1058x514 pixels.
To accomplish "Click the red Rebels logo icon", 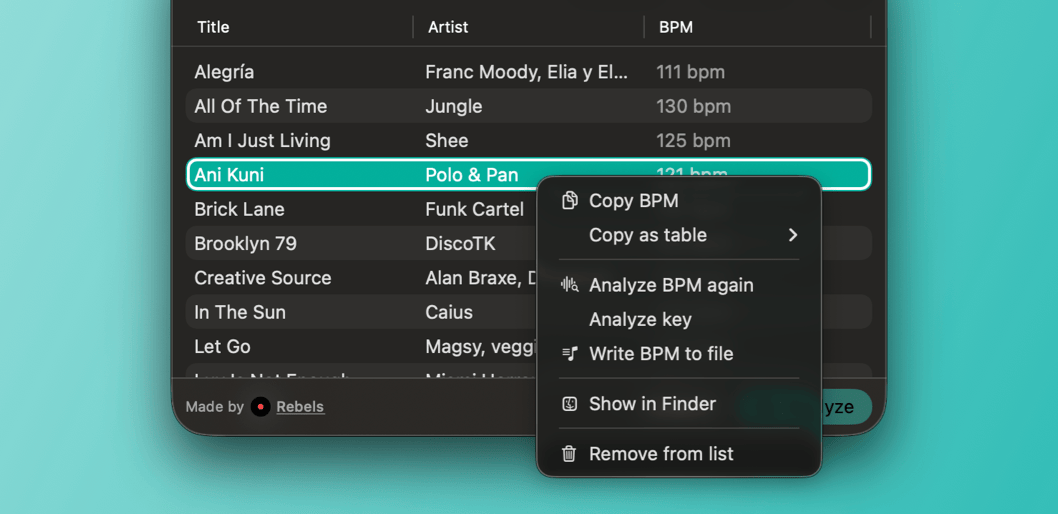I will coord(261,407).
